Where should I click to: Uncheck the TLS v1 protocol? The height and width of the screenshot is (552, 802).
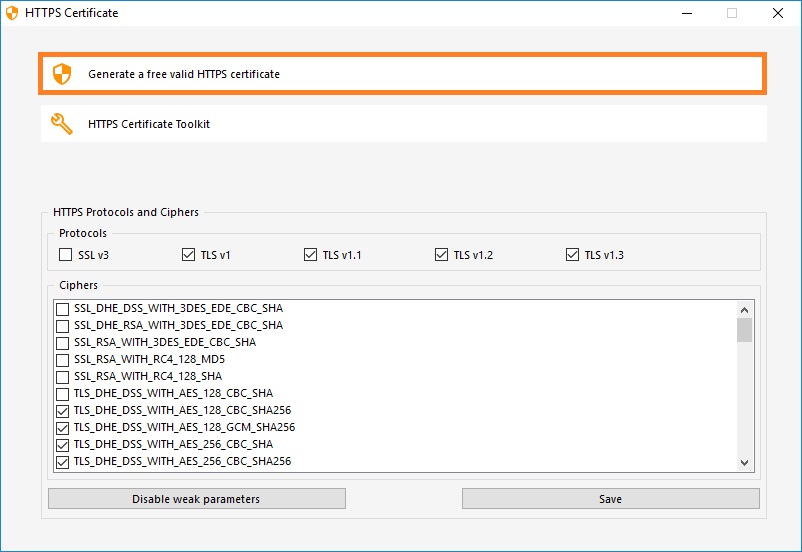click(189, 255)
